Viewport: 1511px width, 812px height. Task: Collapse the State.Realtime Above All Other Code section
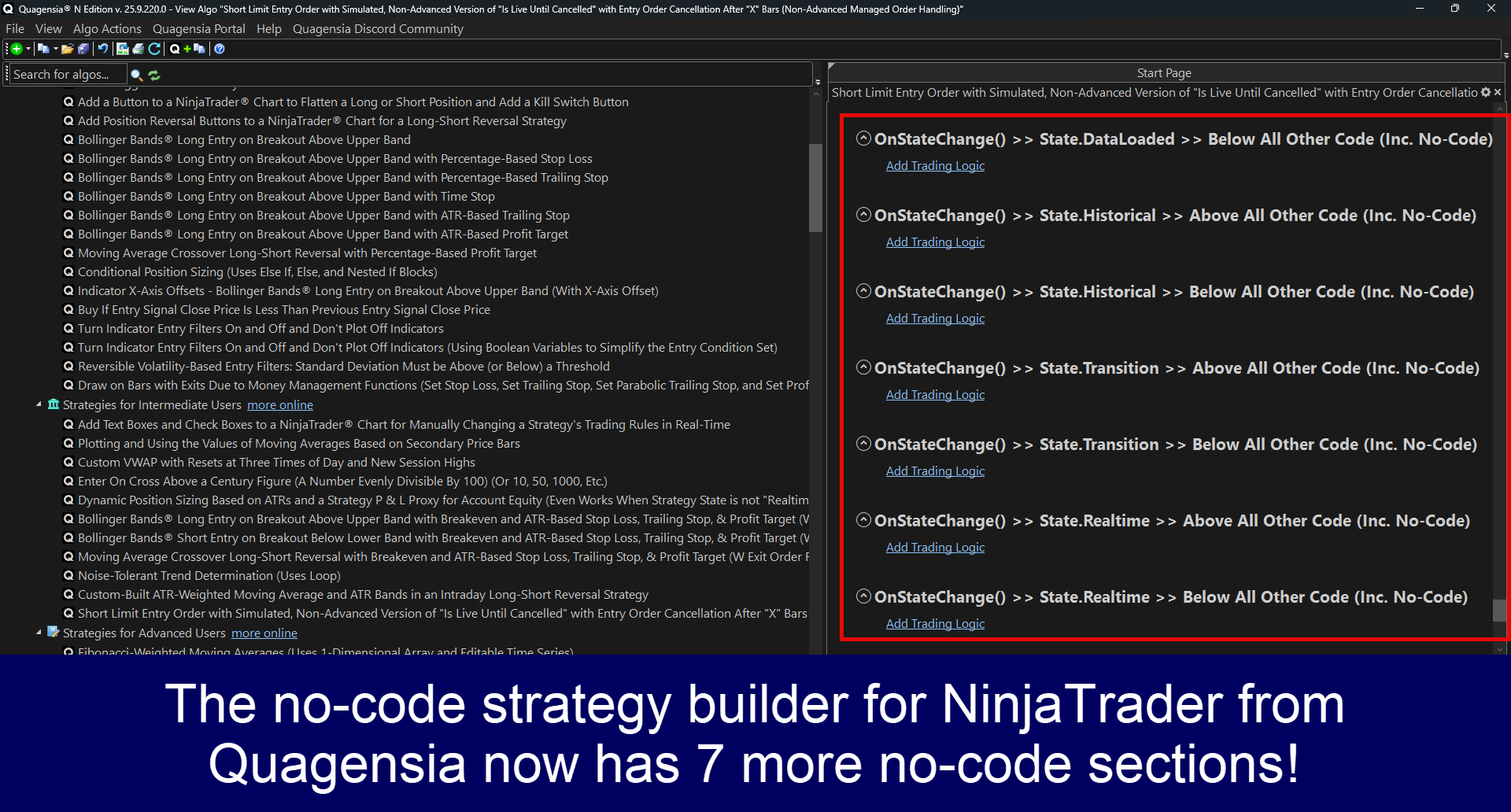tap(863, 520)
